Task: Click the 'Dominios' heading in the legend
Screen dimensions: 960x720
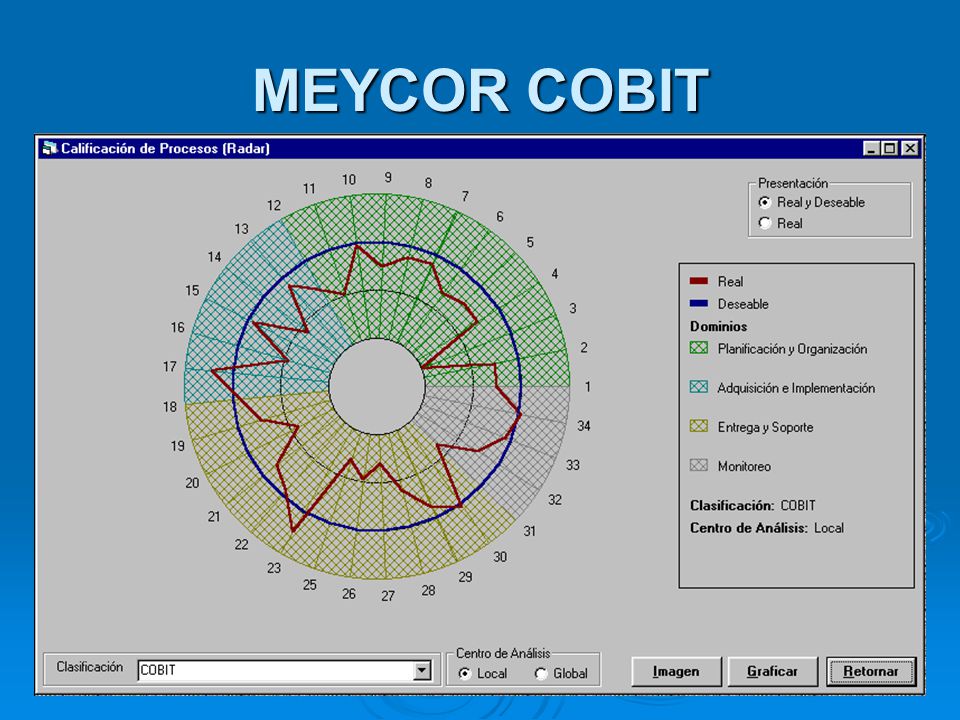Action: pyautogui.click(x=718, y=326)
